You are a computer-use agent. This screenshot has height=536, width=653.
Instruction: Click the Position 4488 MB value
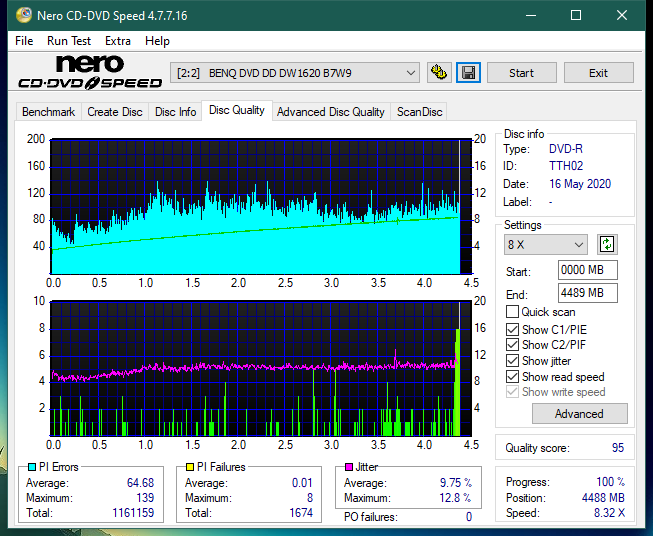click(x=603, y=498)
